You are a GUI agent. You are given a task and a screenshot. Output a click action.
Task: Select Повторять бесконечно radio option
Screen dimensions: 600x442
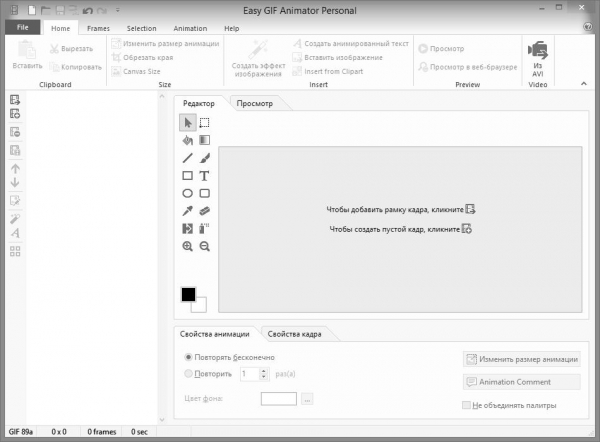coord(188,357)
